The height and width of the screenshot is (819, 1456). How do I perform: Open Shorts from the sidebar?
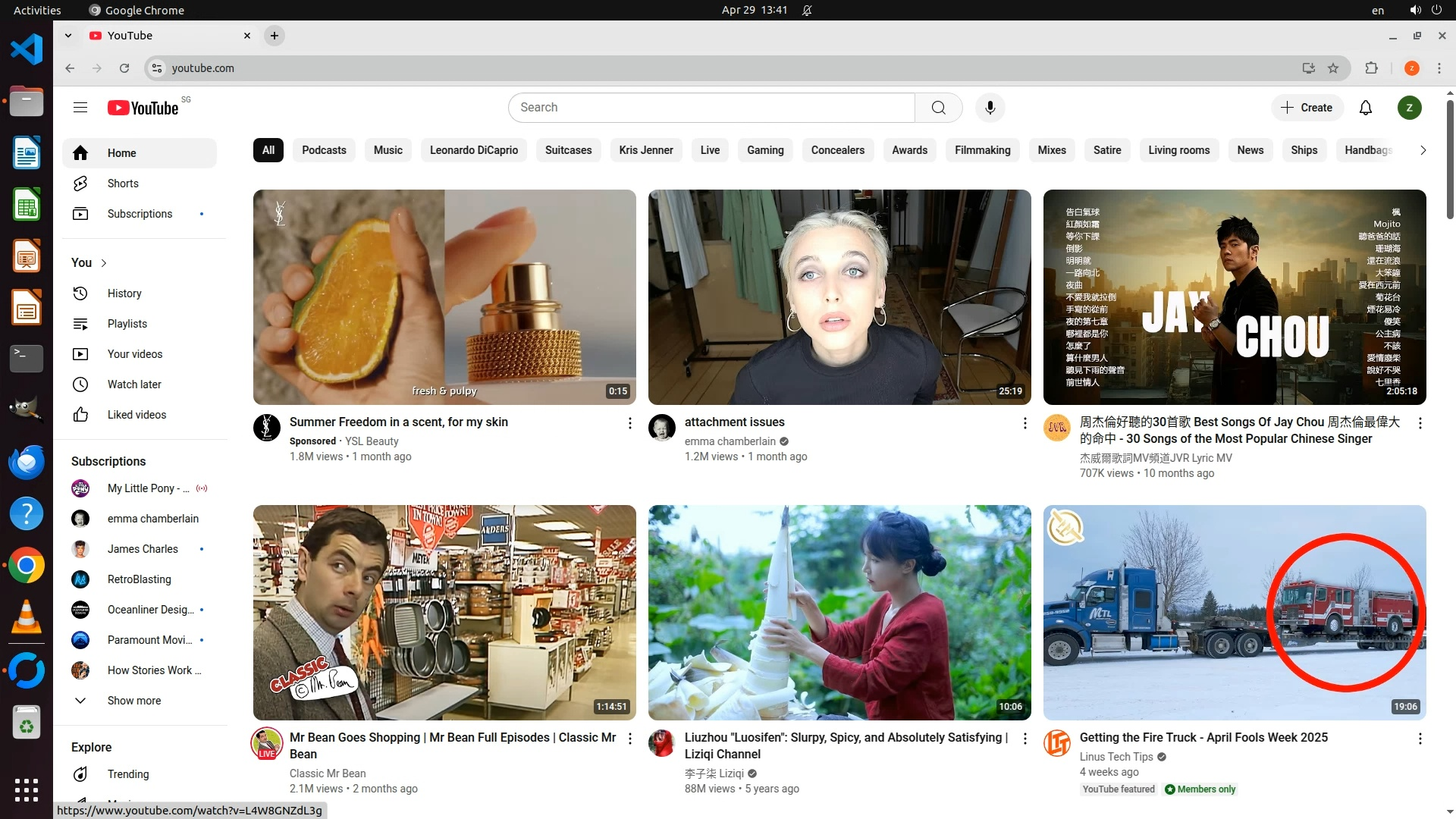coord(122,184)
